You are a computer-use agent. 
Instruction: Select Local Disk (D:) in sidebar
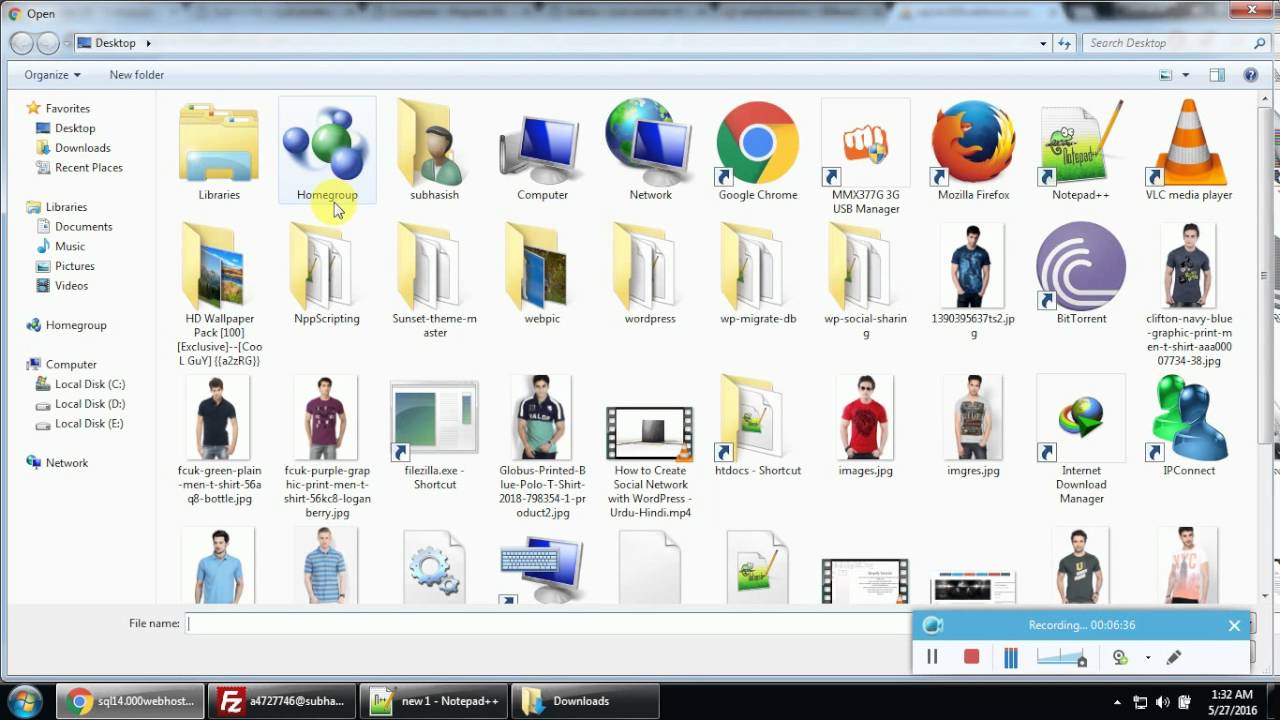click(x=89, y=404)
